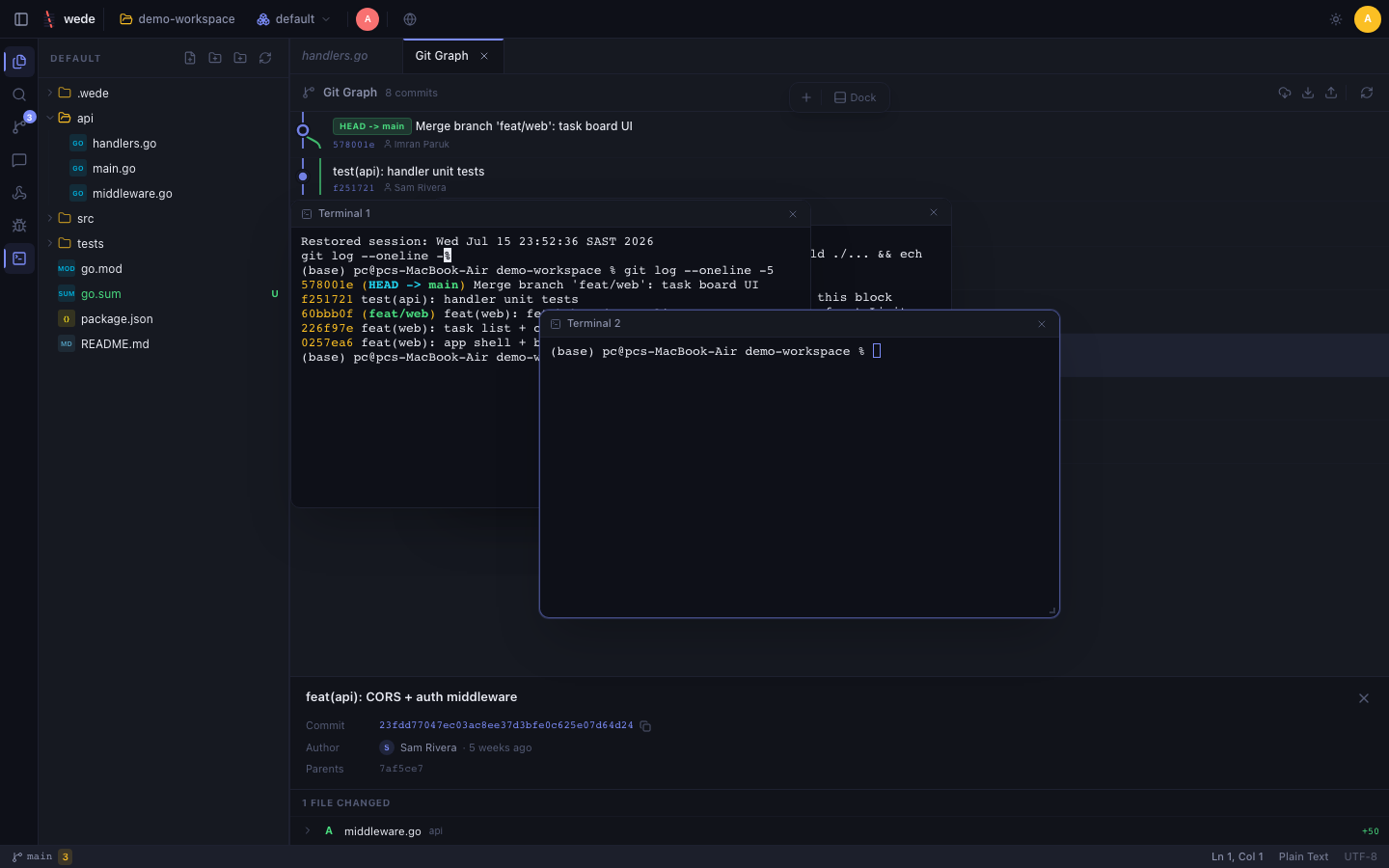Click the wede logo

68,19
